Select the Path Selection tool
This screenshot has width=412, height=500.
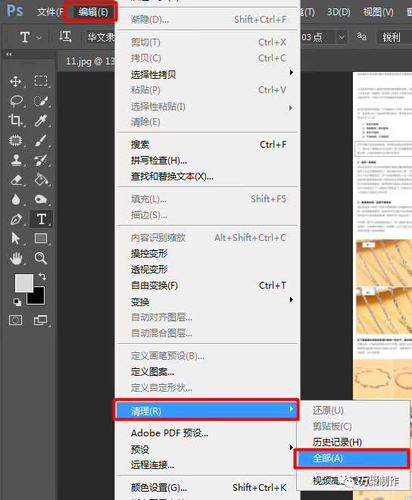point(16,238)
